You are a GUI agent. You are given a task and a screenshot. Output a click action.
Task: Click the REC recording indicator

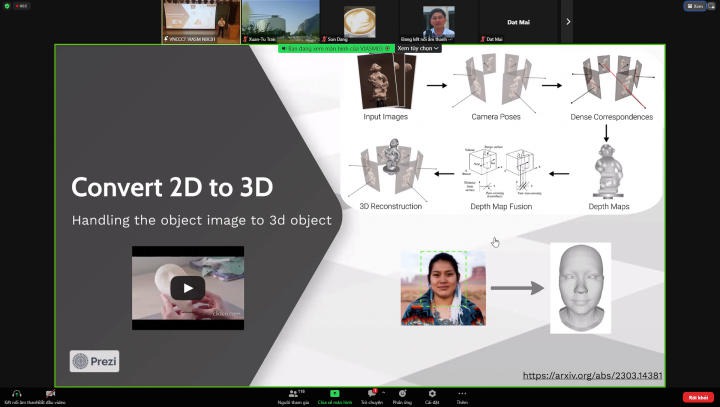pyautogui.click(x=22, y=6)
